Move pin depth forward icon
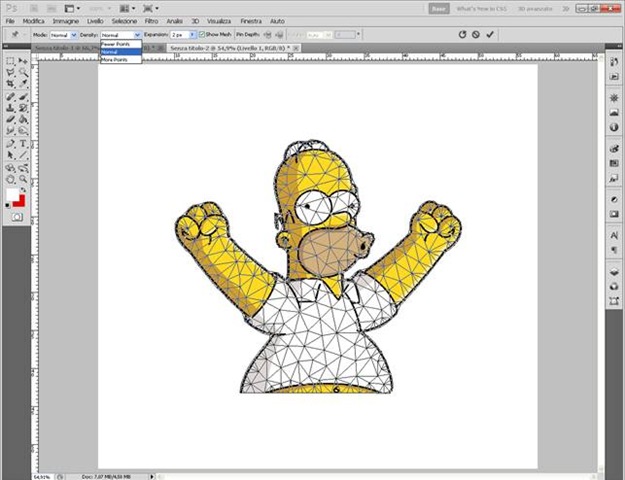The width and height of the screenshot is (625, 480). [x=268, y=35]
